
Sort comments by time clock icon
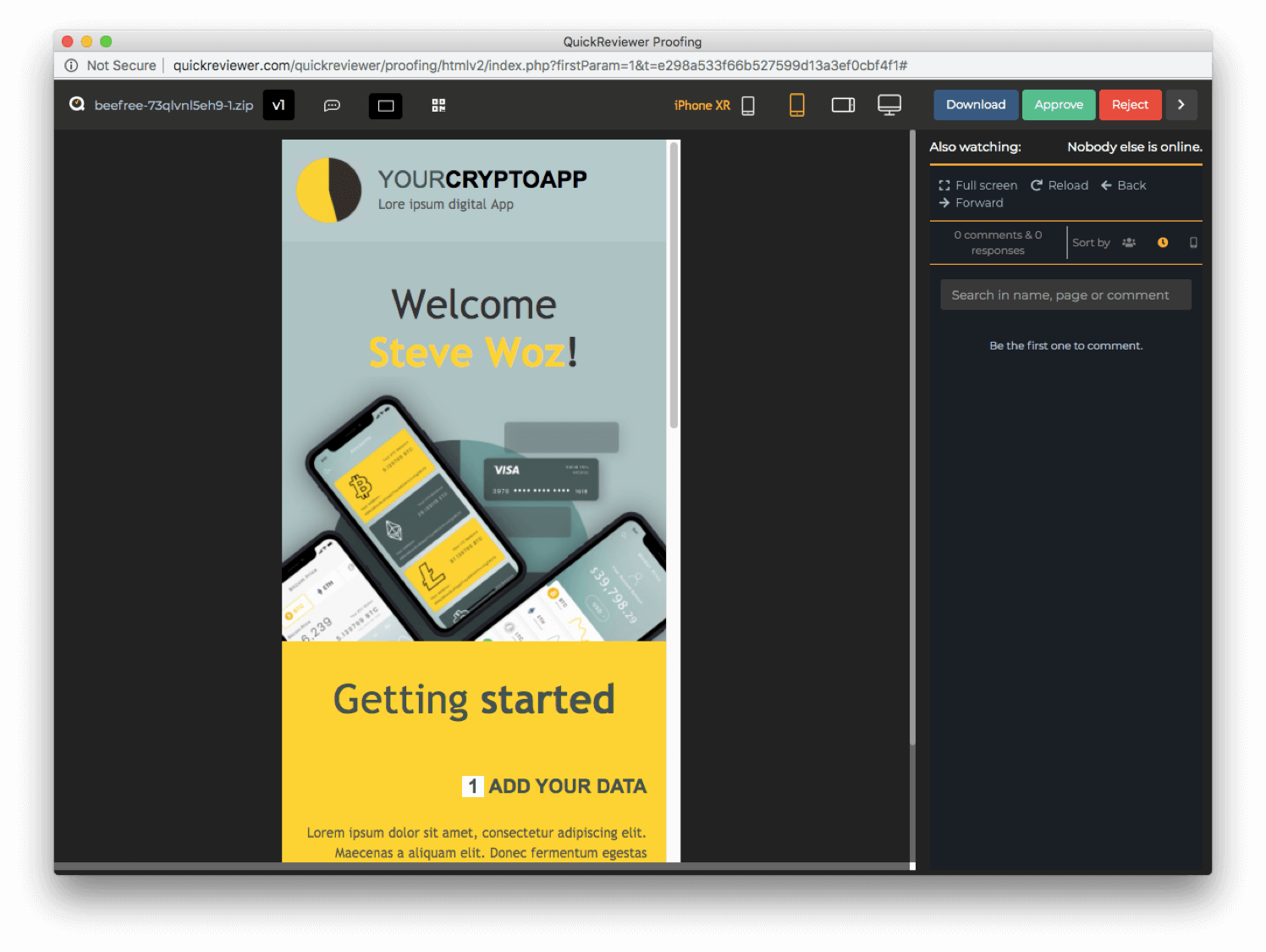point(1163,243)
